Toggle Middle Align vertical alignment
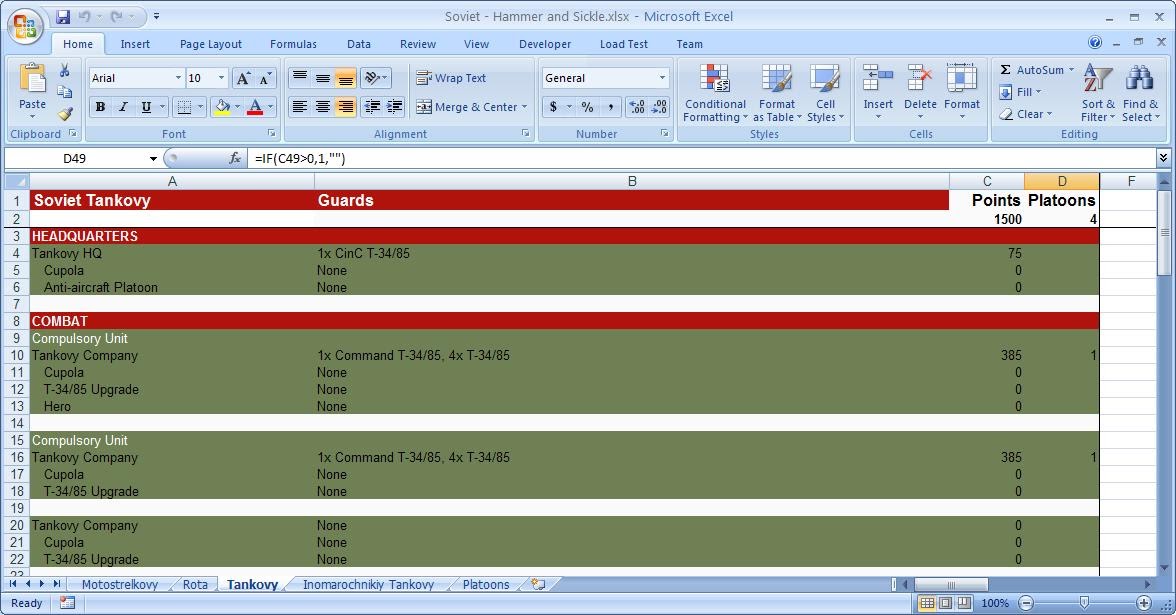The height and width of the screenshot is (615, 1176). coord(322,78)
